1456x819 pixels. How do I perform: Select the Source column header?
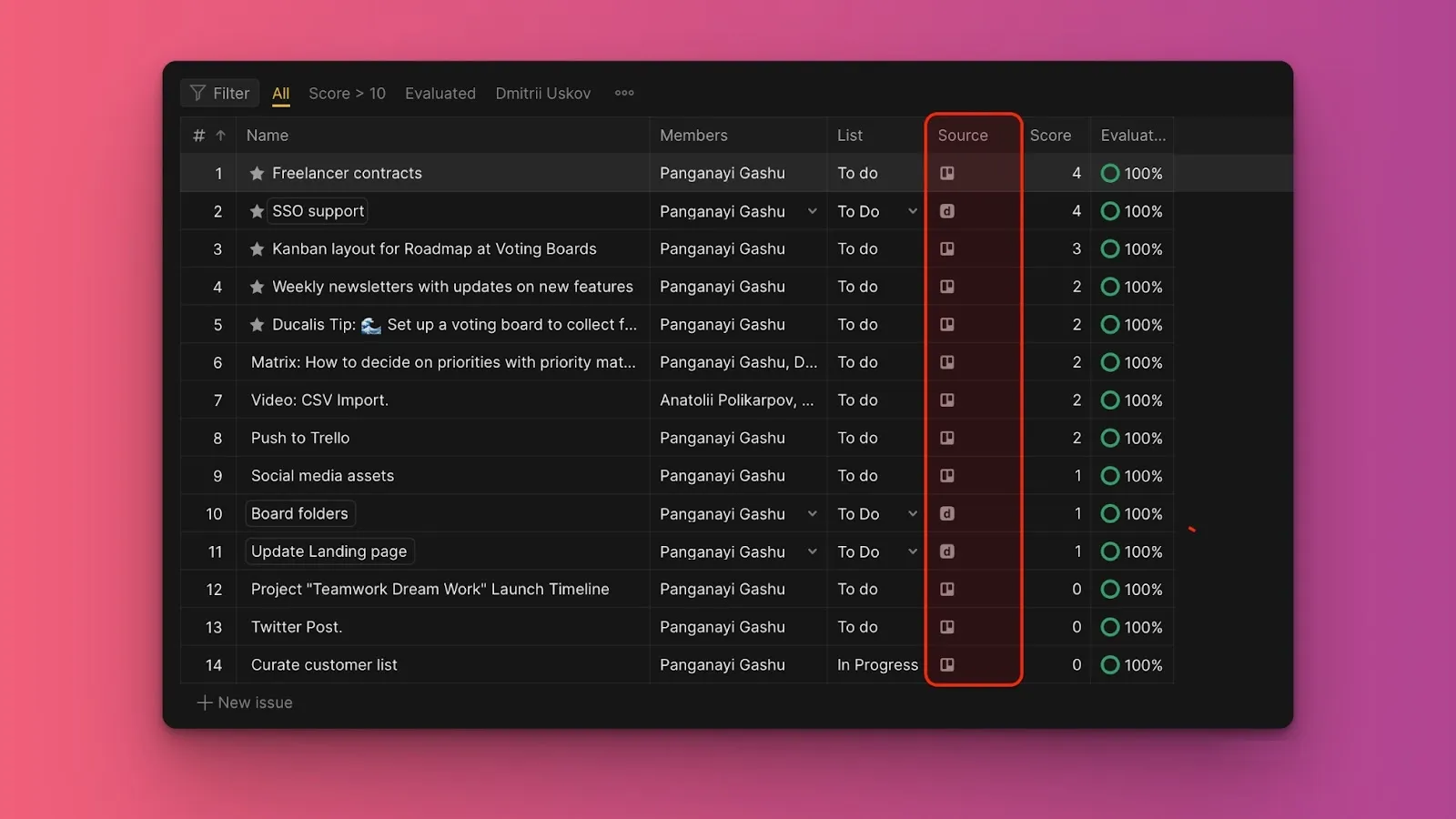point(962,135)
